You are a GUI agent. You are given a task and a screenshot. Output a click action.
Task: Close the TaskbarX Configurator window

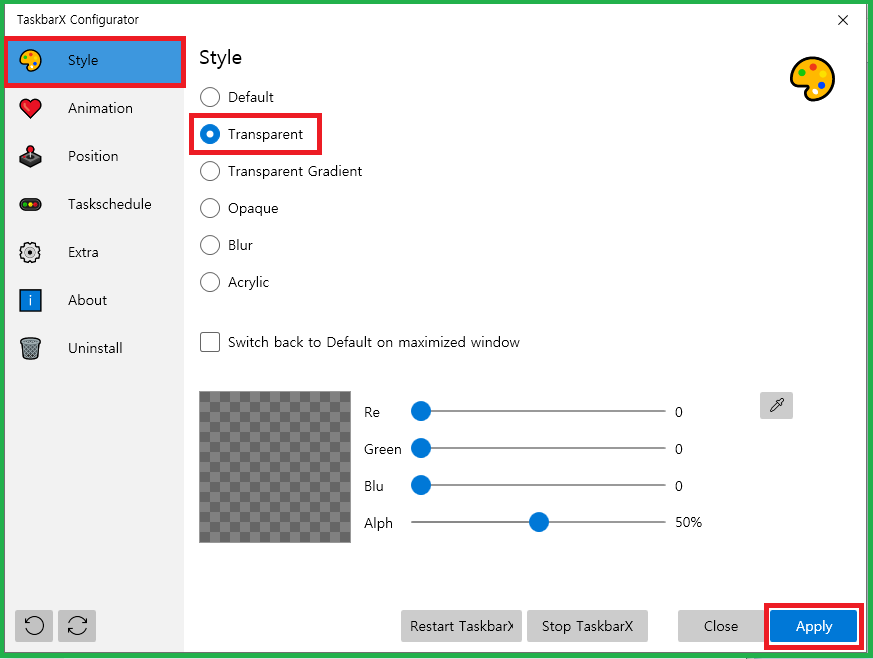843,20
